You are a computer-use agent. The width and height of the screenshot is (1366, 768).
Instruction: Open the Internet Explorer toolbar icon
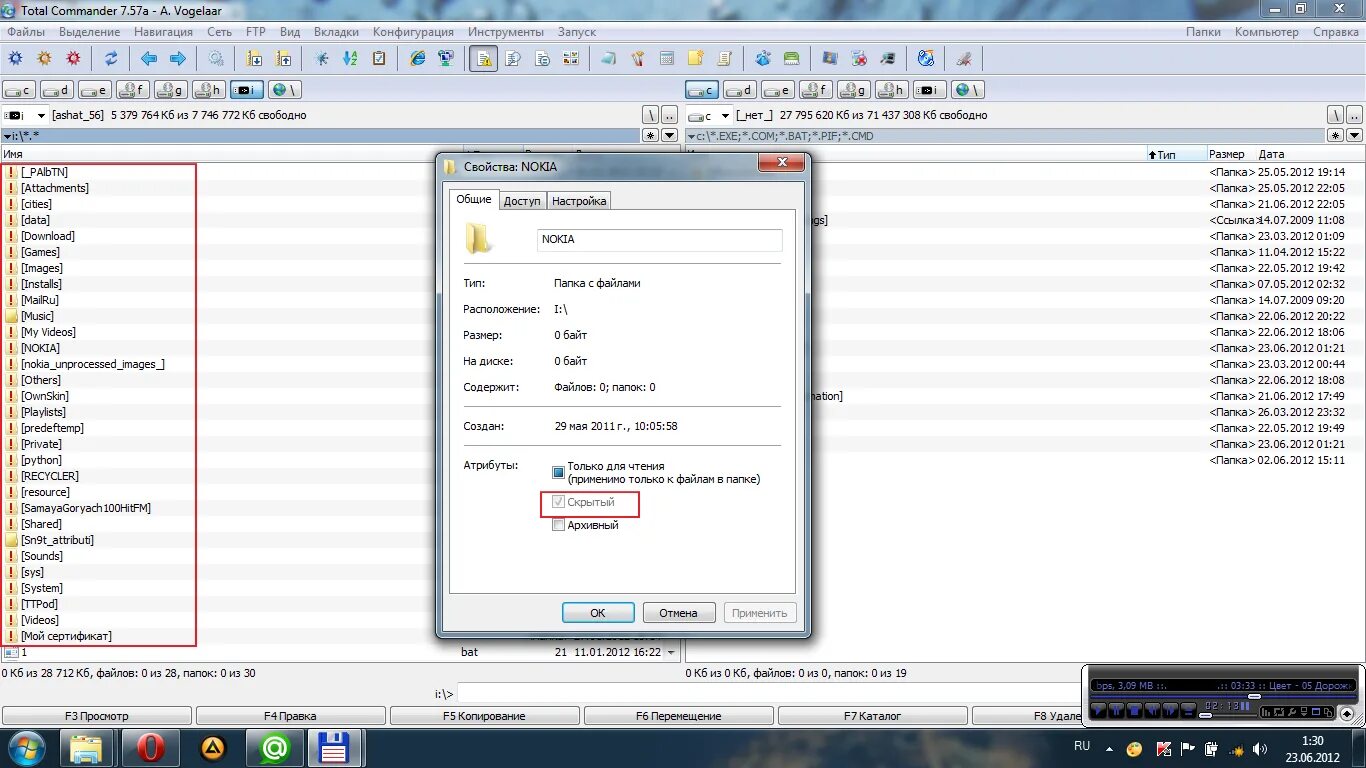(418, 59)
